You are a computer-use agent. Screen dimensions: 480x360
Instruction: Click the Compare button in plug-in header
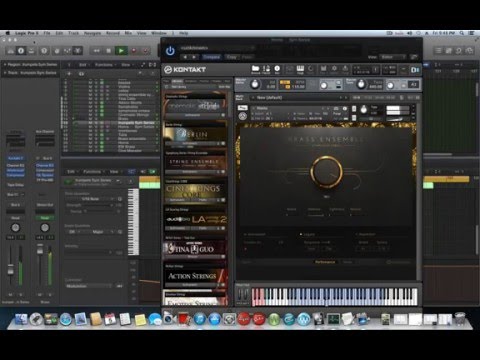coord(211,57)
